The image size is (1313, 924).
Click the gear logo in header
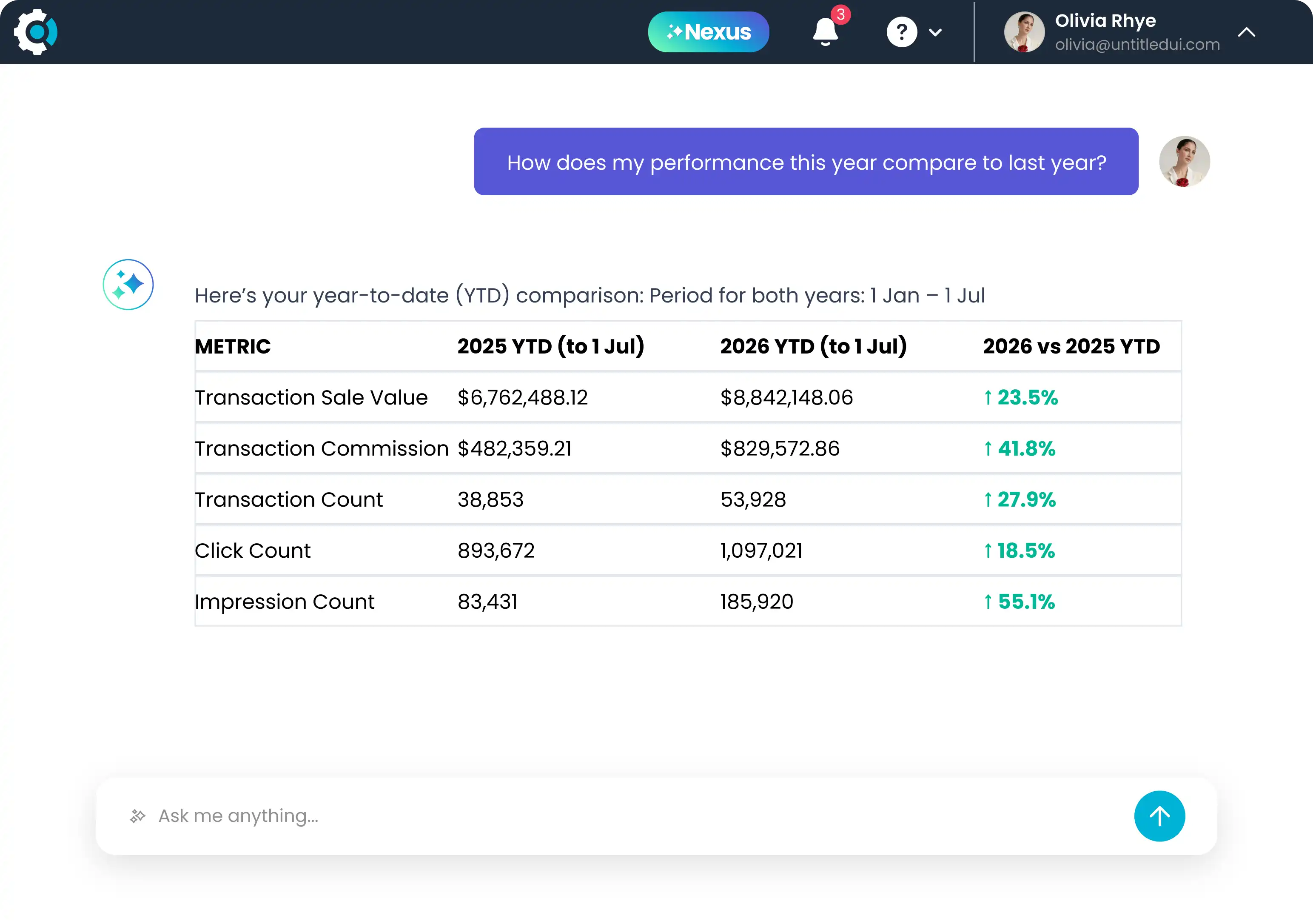35,31
